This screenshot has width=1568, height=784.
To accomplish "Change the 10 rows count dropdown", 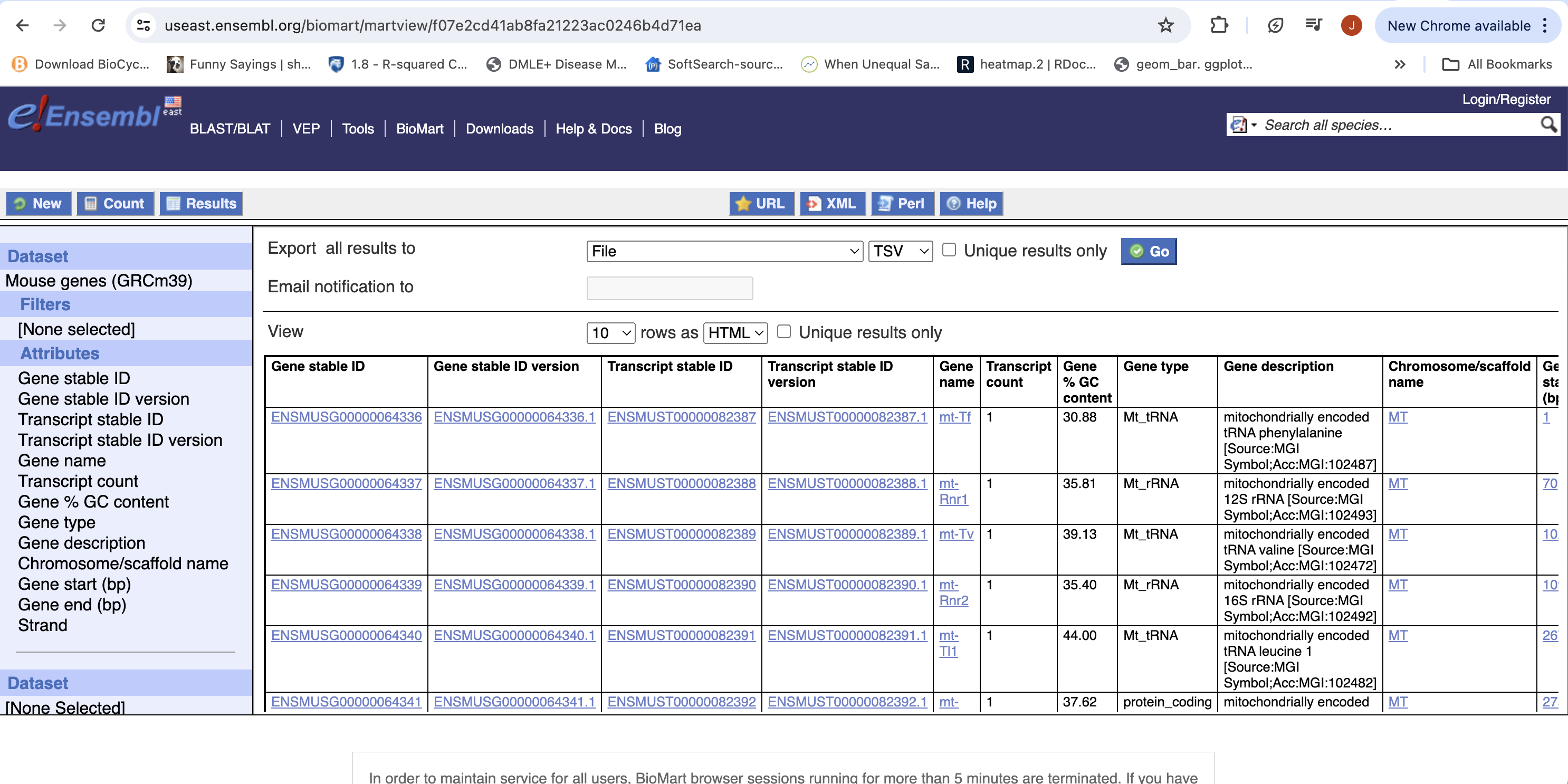I will pos(610,333).
